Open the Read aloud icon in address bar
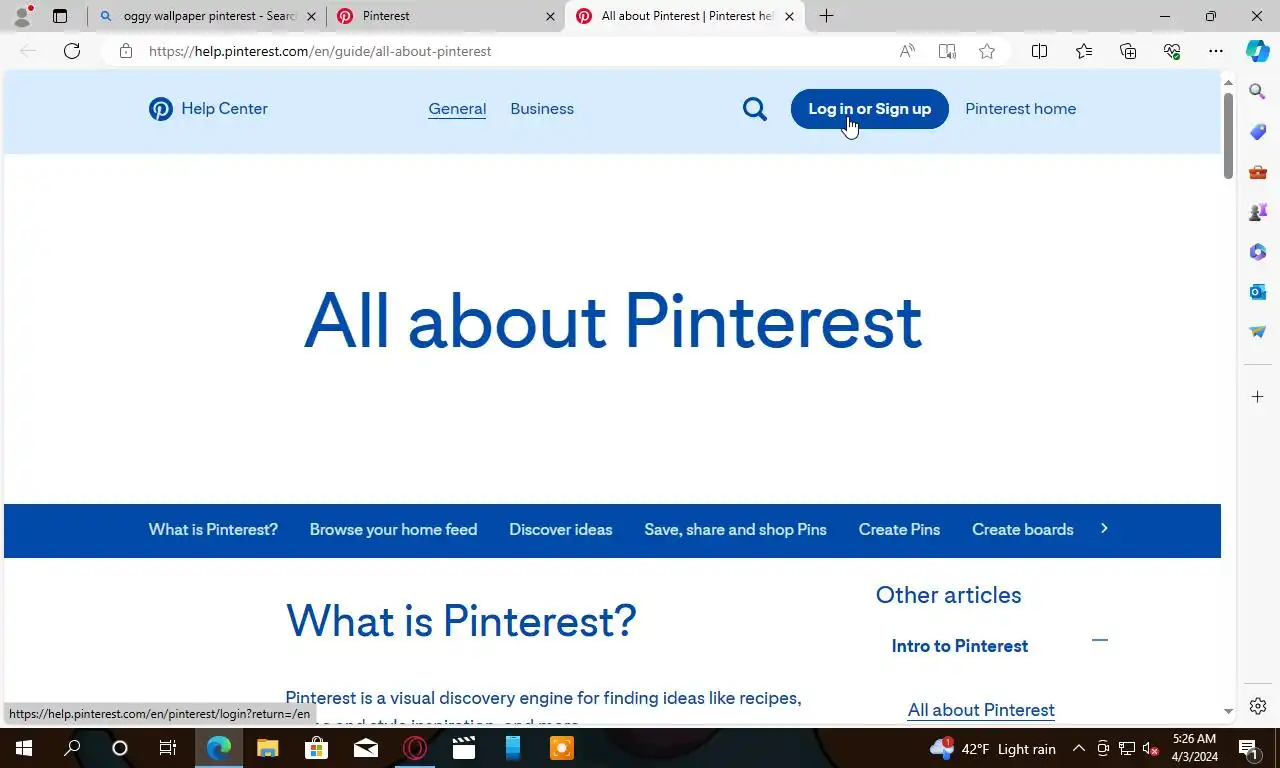Screen dimensions: 1280x768 907,51
